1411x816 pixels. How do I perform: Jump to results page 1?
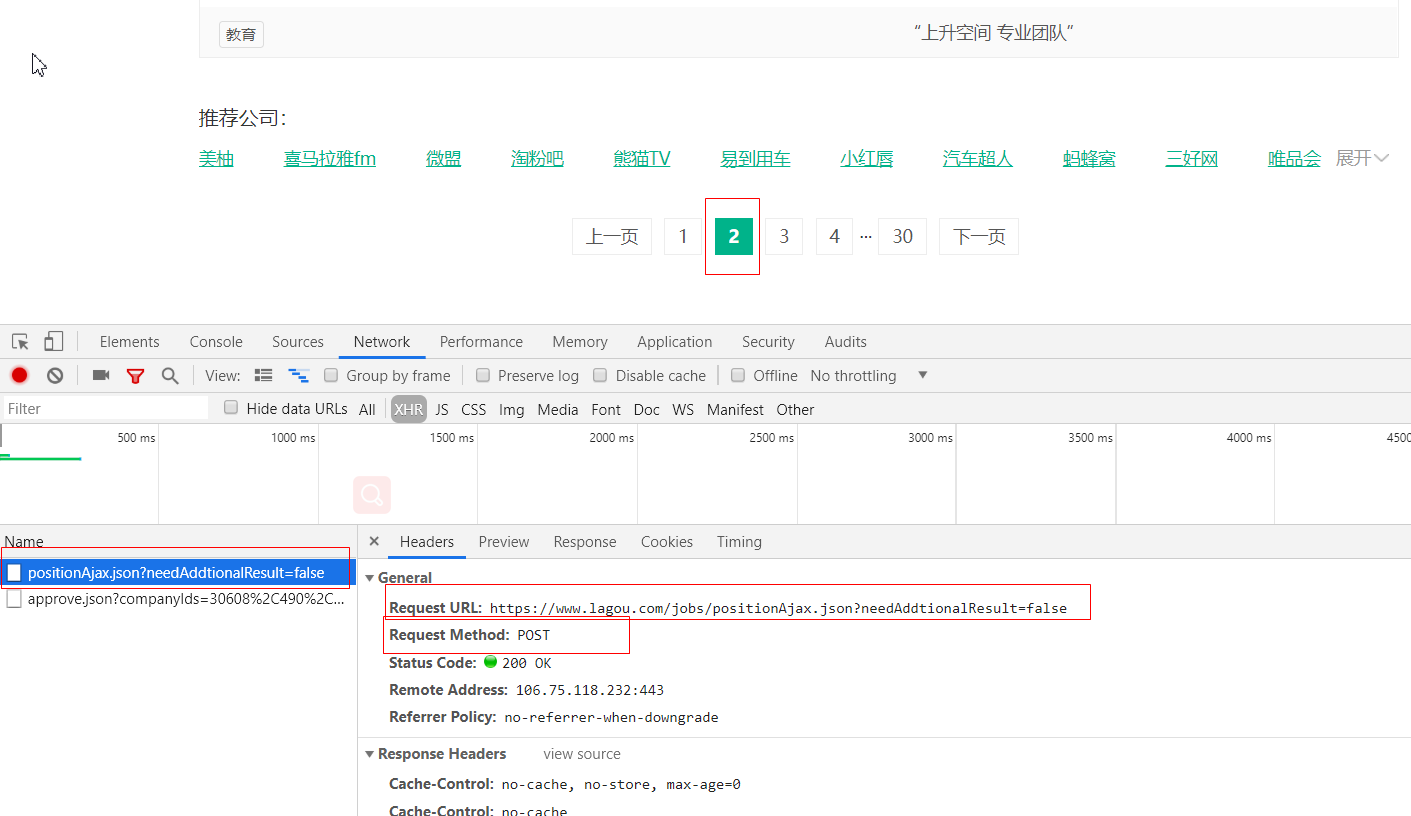click(683, 237)
